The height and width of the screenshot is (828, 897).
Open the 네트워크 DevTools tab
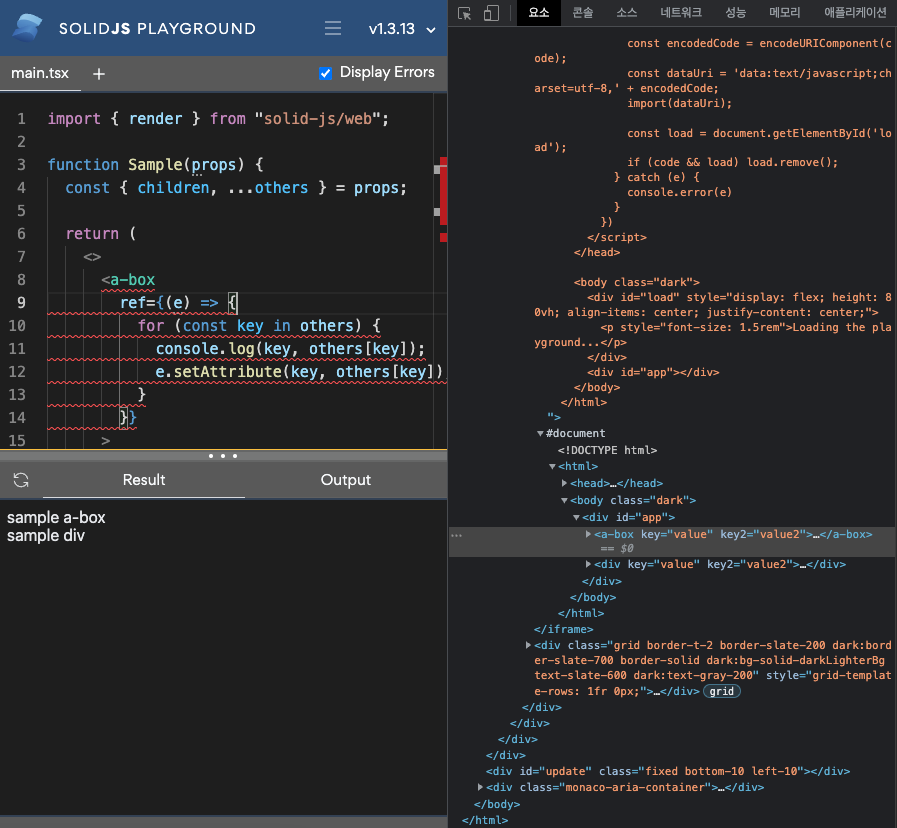tap(681, 13)
